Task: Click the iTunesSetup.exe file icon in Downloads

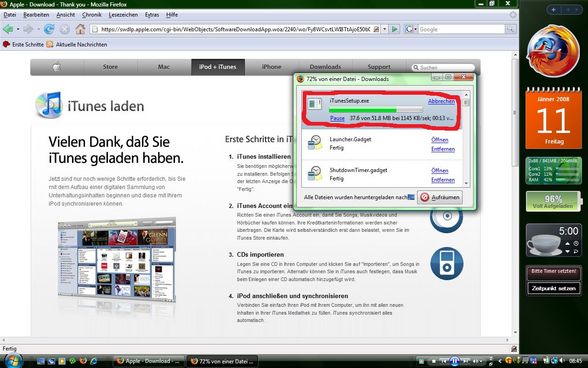Action: [x=315, y=104]
